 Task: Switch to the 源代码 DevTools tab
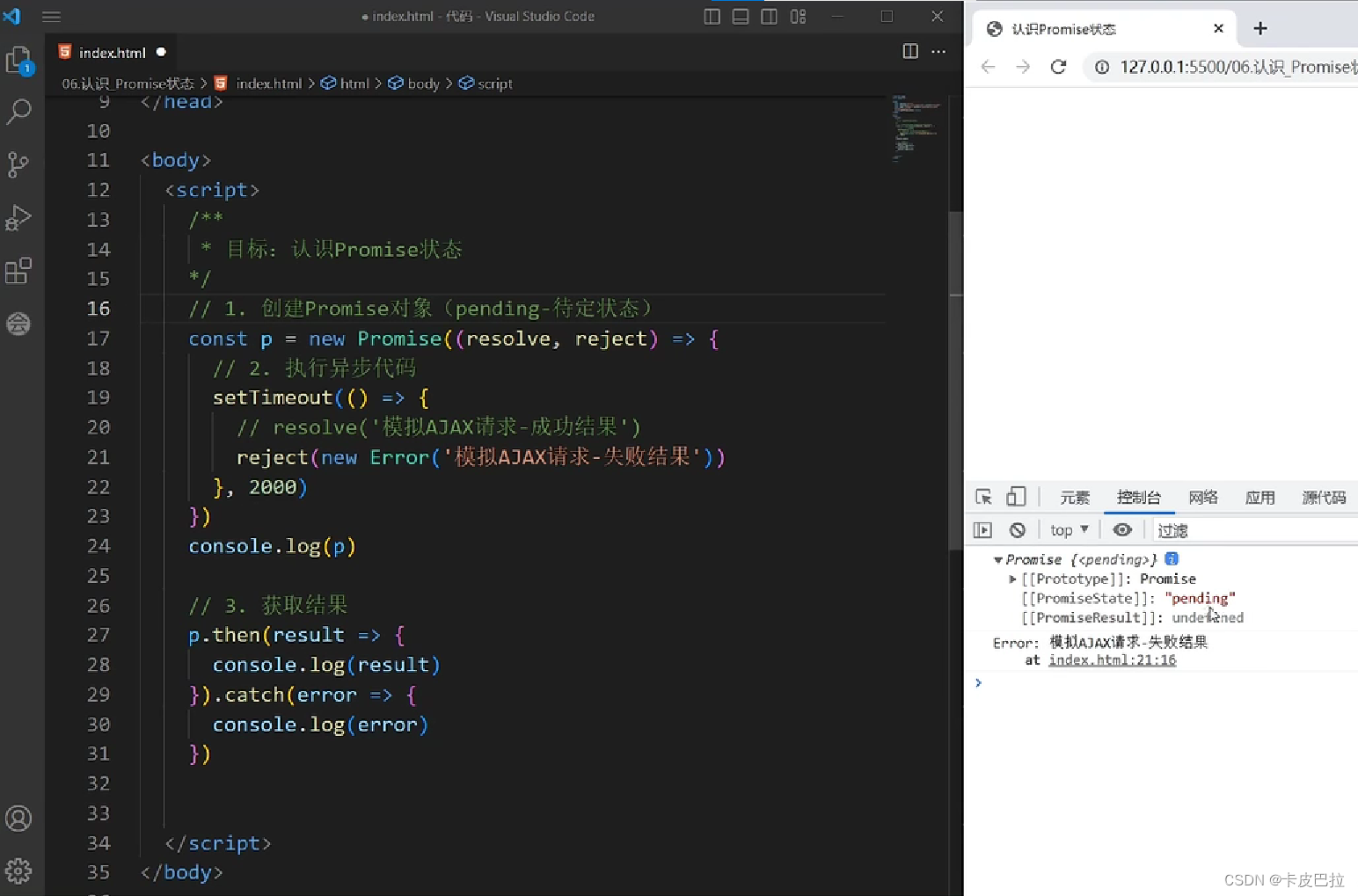(1324, 498)
